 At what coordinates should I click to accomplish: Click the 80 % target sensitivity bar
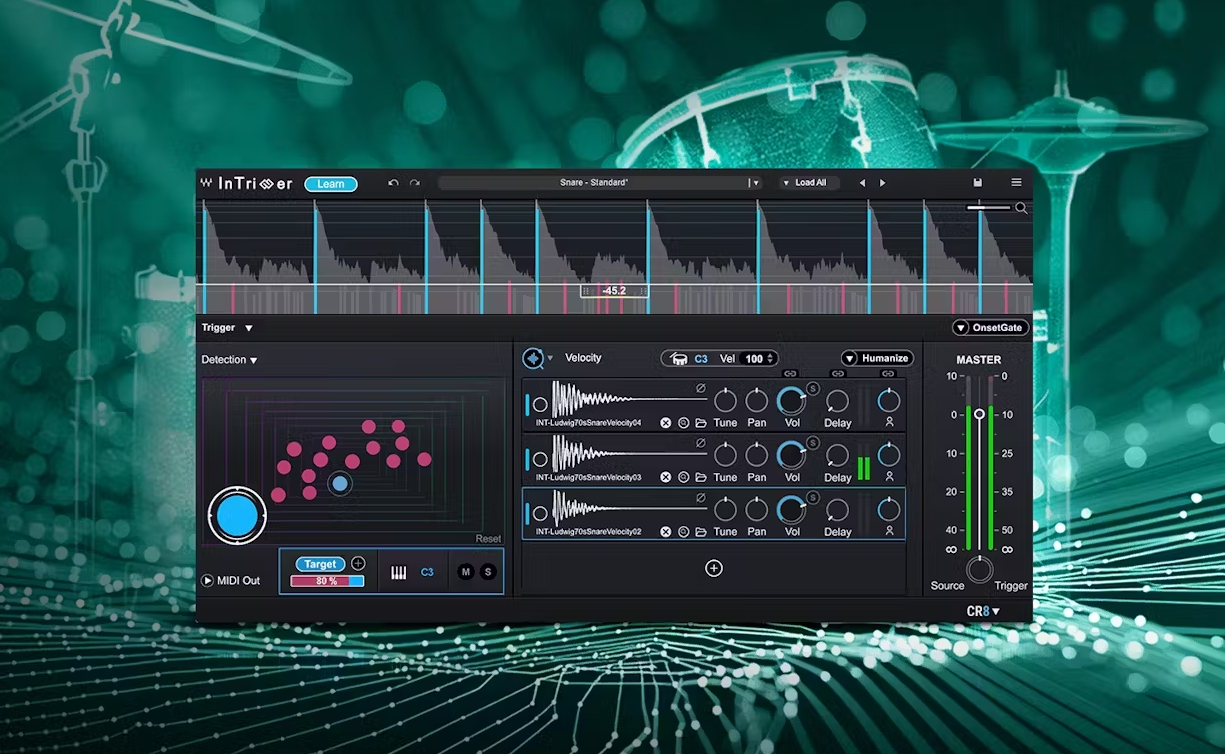327,581
